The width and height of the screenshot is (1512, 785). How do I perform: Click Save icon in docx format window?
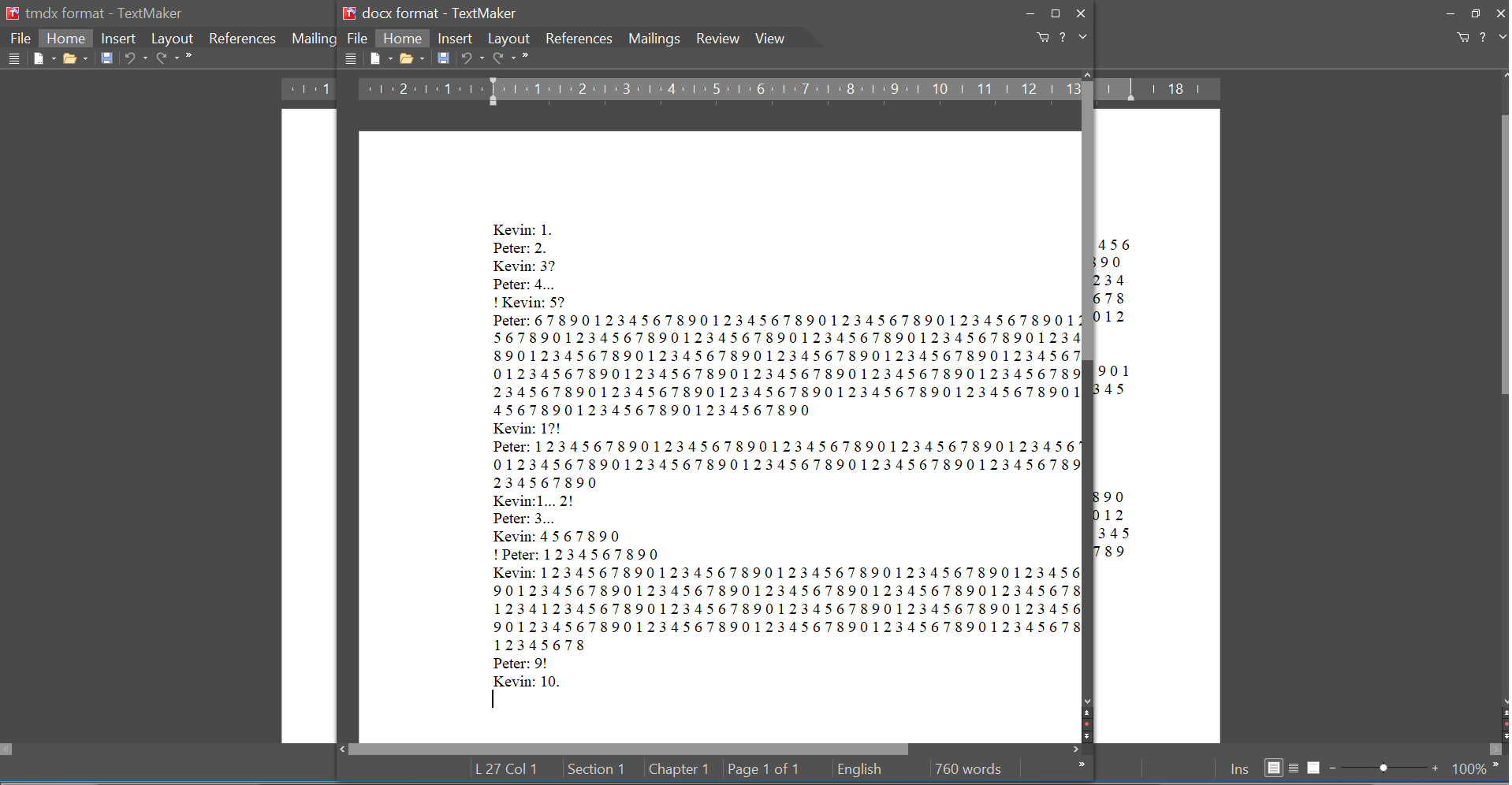(x=443, y=58)
